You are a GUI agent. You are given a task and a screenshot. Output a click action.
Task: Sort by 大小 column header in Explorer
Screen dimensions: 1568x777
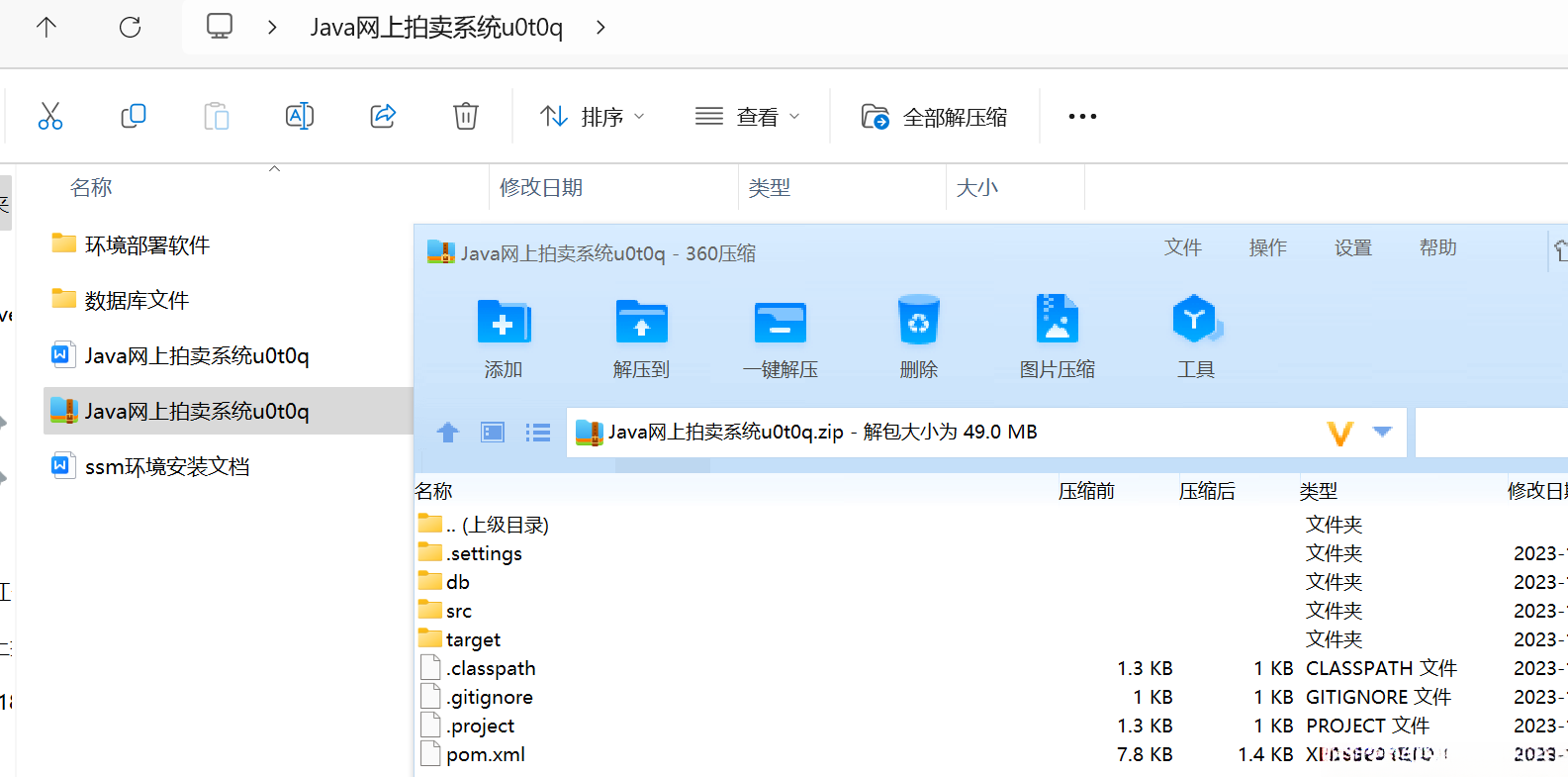click(977, 187)
